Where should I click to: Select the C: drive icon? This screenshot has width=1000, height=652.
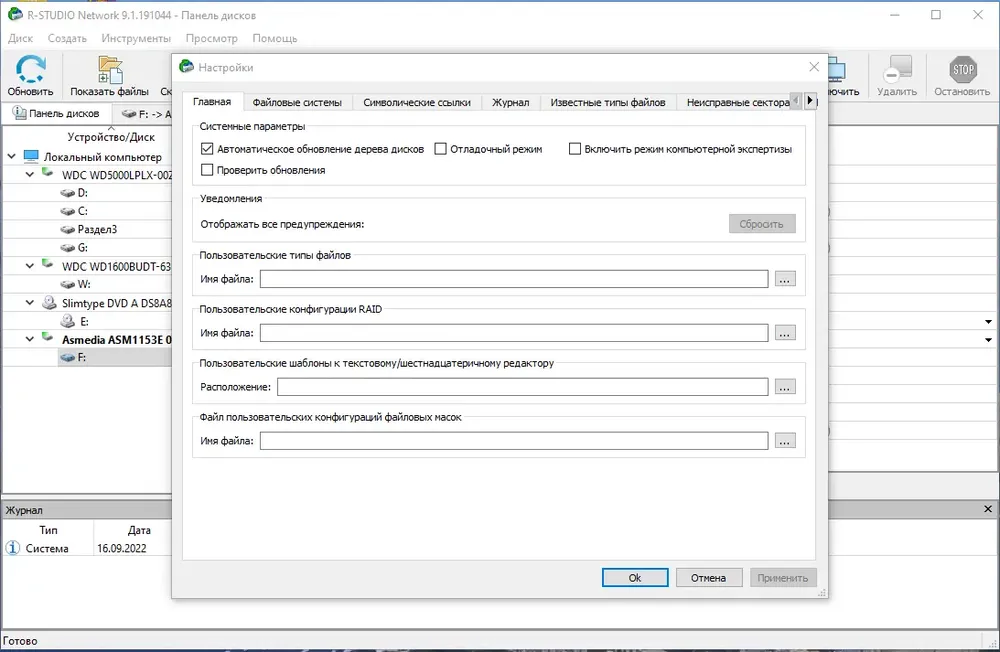[x=67, y=211]
